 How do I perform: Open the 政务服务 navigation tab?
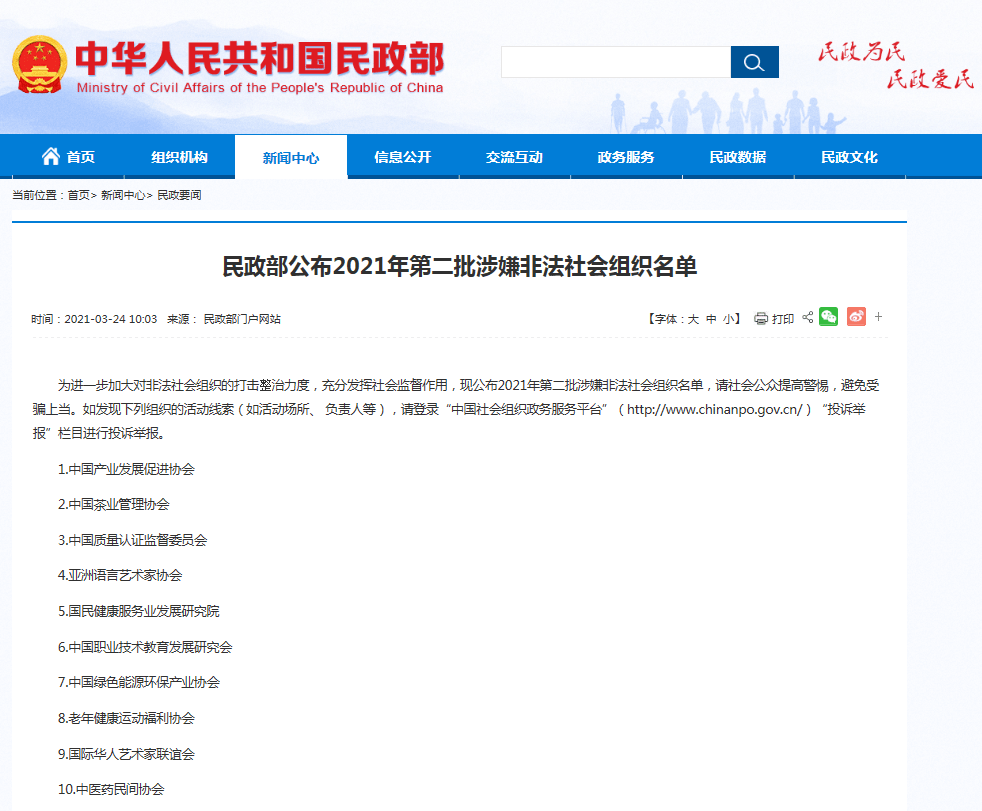coord(626,157)
